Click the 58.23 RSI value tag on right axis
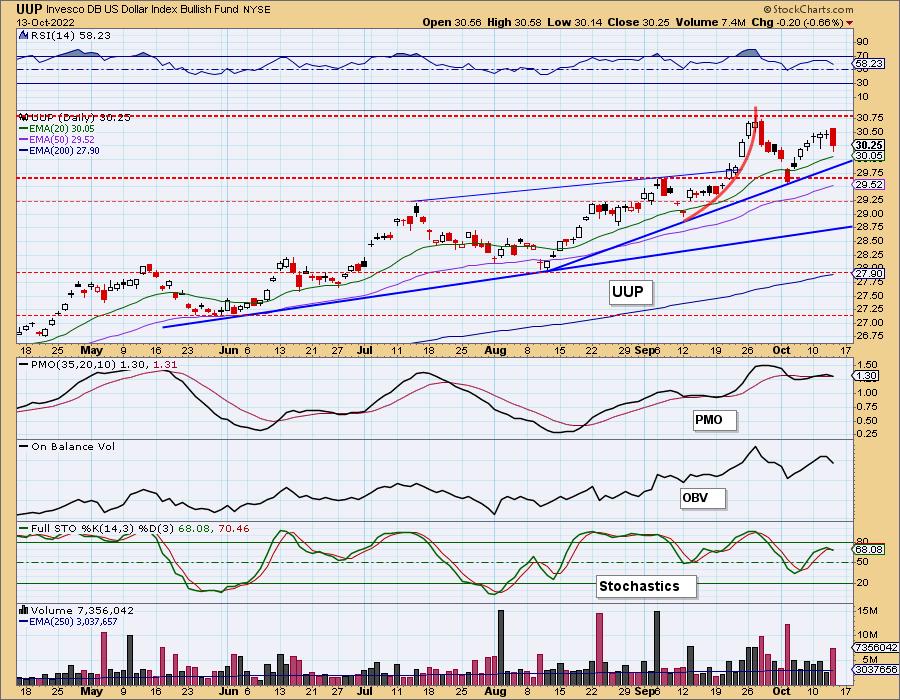Viewport: 900px width, 700px height. (x=869, y=64)
